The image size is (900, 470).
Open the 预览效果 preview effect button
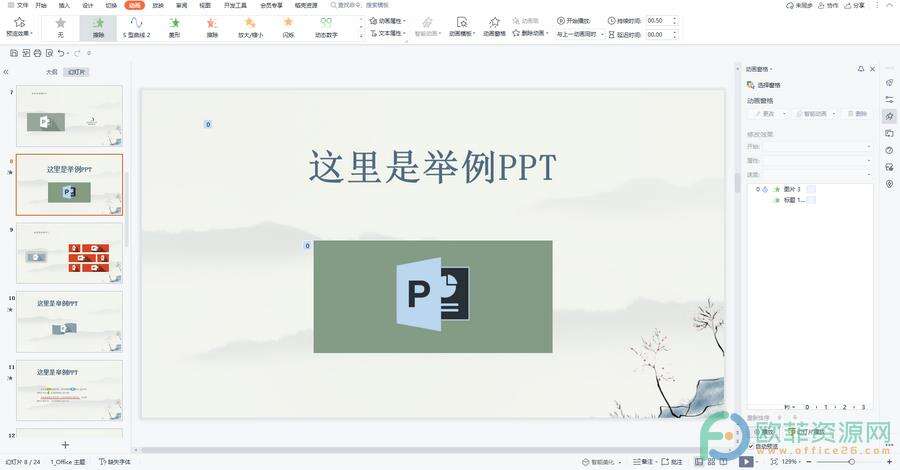click(x=20, y=27)
